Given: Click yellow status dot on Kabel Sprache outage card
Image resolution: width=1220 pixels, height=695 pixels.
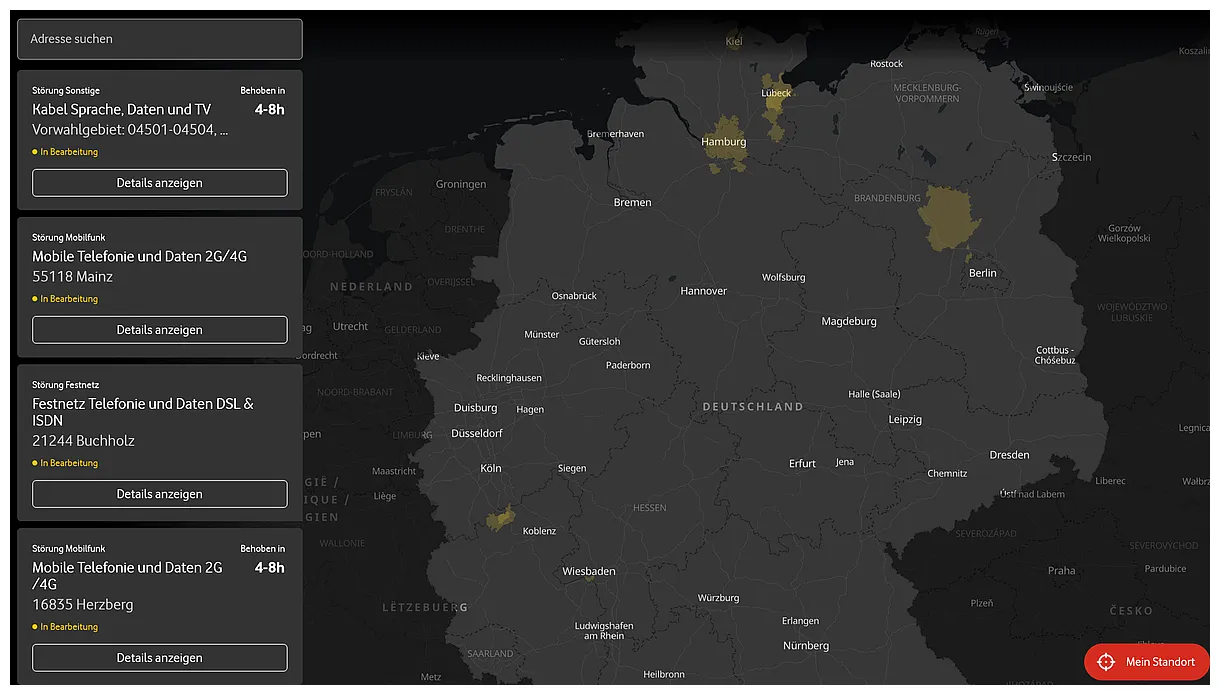Looking at the screenshot, I should point(33,151).
